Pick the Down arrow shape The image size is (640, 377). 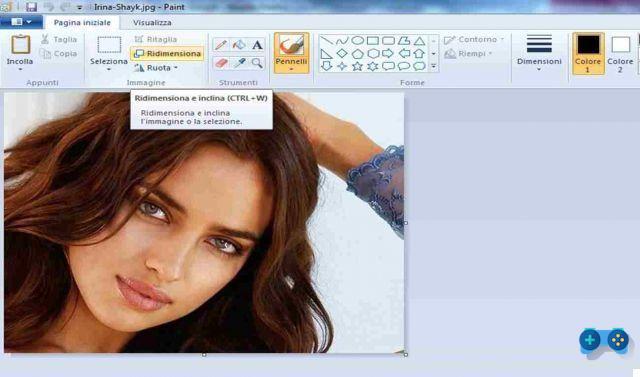coord(327,66)
